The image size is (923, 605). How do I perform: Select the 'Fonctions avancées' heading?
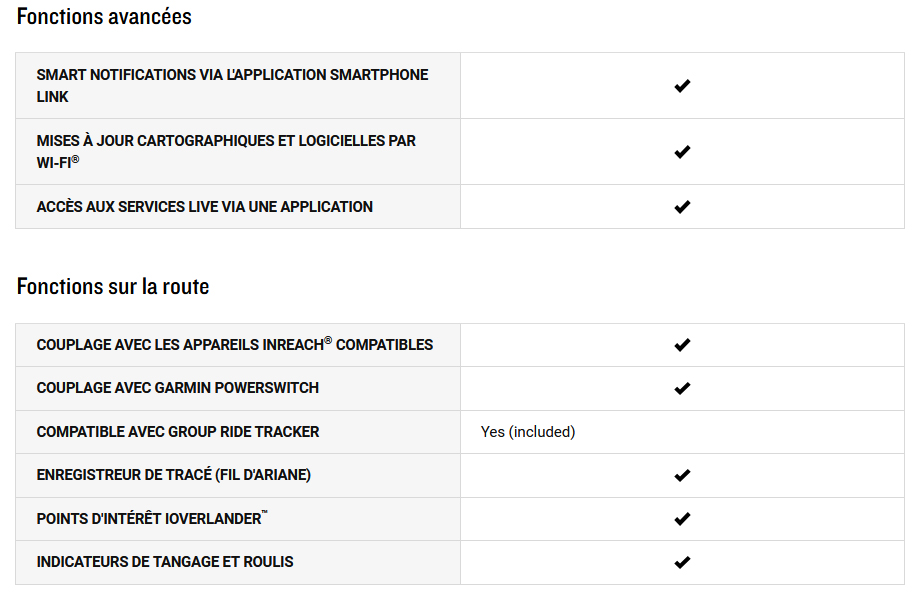[104, 16]
